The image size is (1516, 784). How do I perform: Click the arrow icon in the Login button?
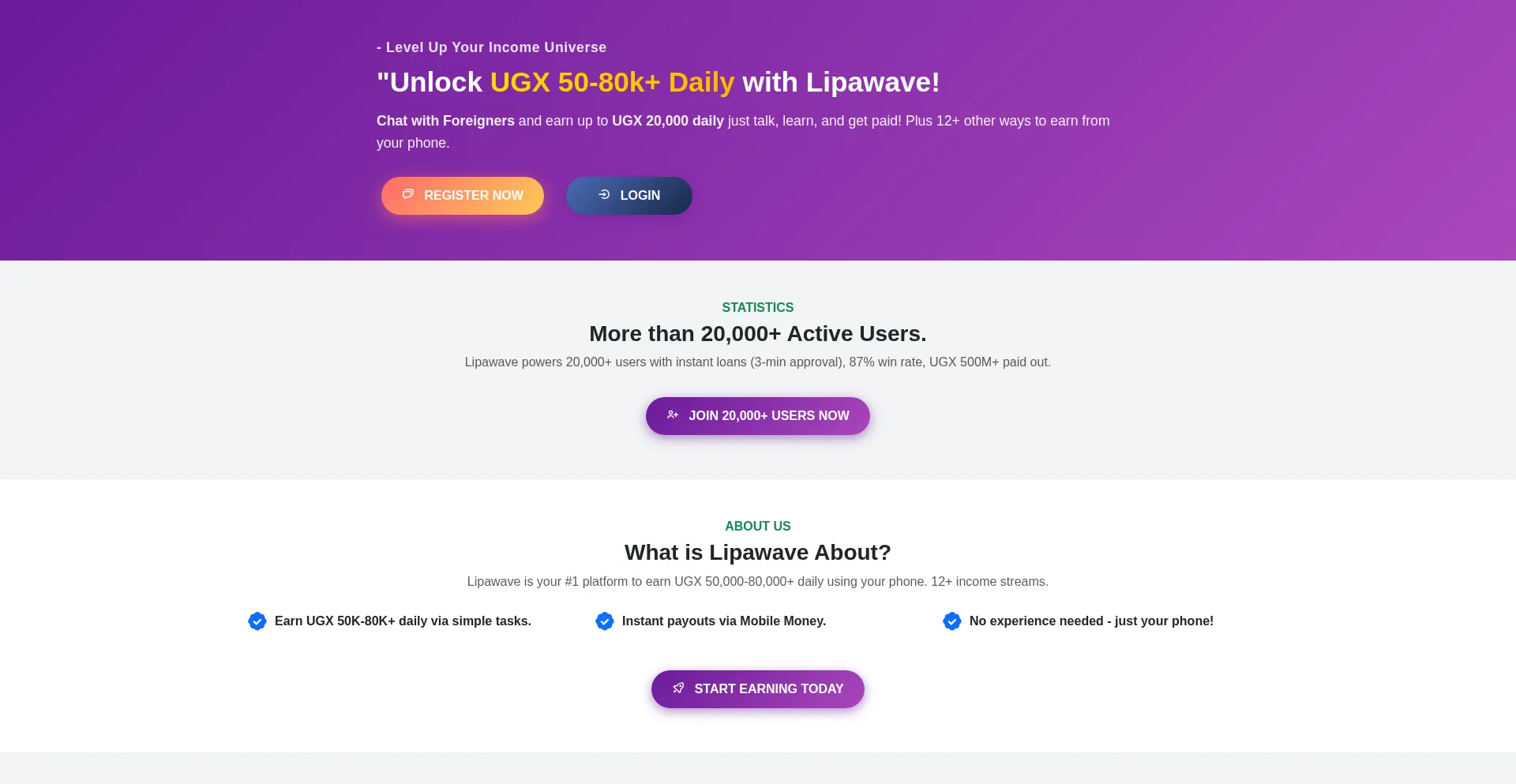pyautogui.click(x=604, y=194)
